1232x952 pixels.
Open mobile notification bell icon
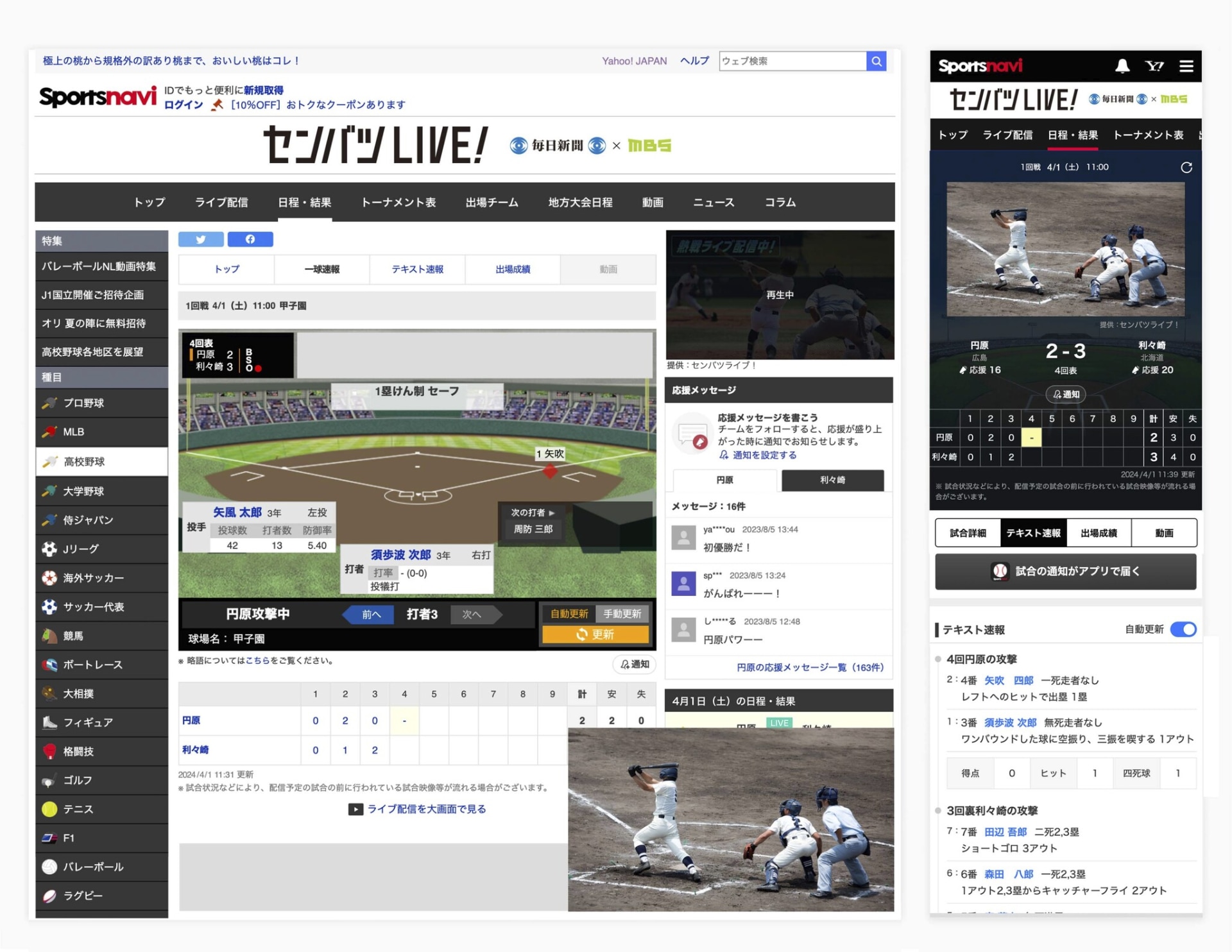[1122, 66]
